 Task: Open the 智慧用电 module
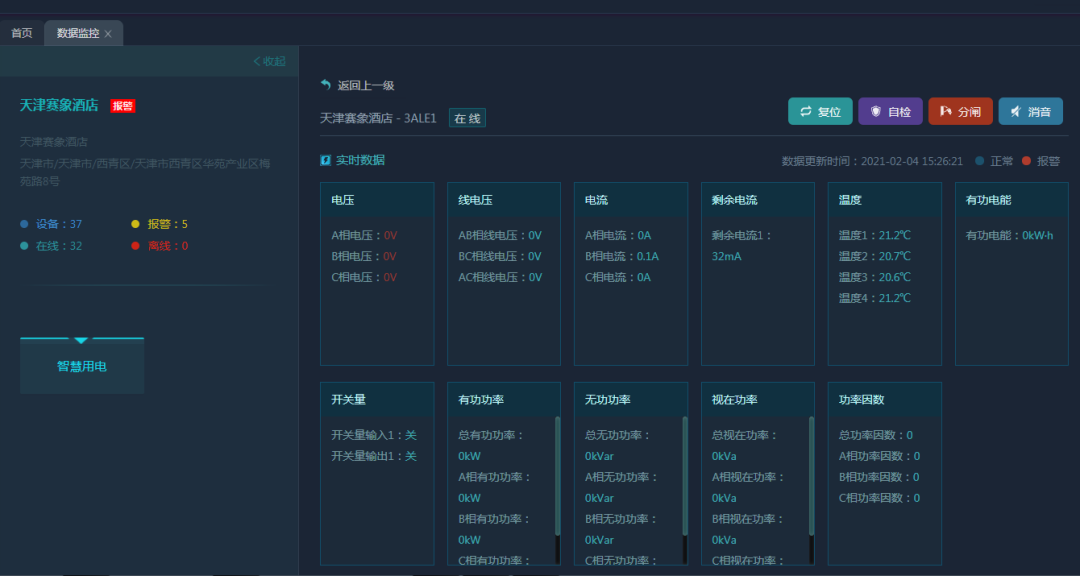pos(82,367)
